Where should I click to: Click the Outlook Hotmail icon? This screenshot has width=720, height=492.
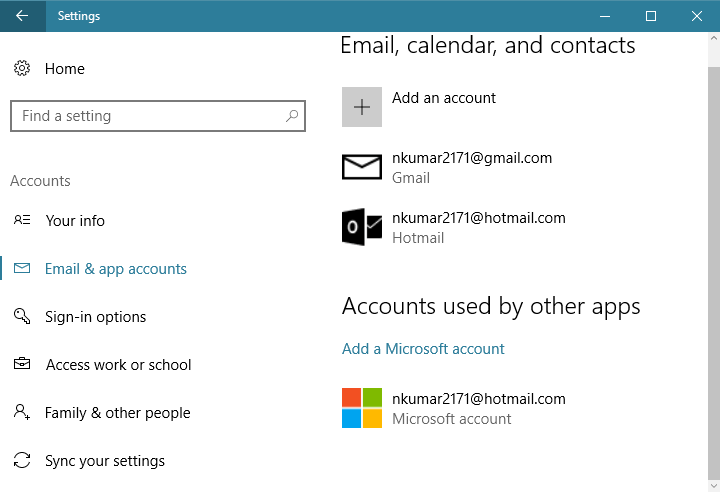[362, 227]
